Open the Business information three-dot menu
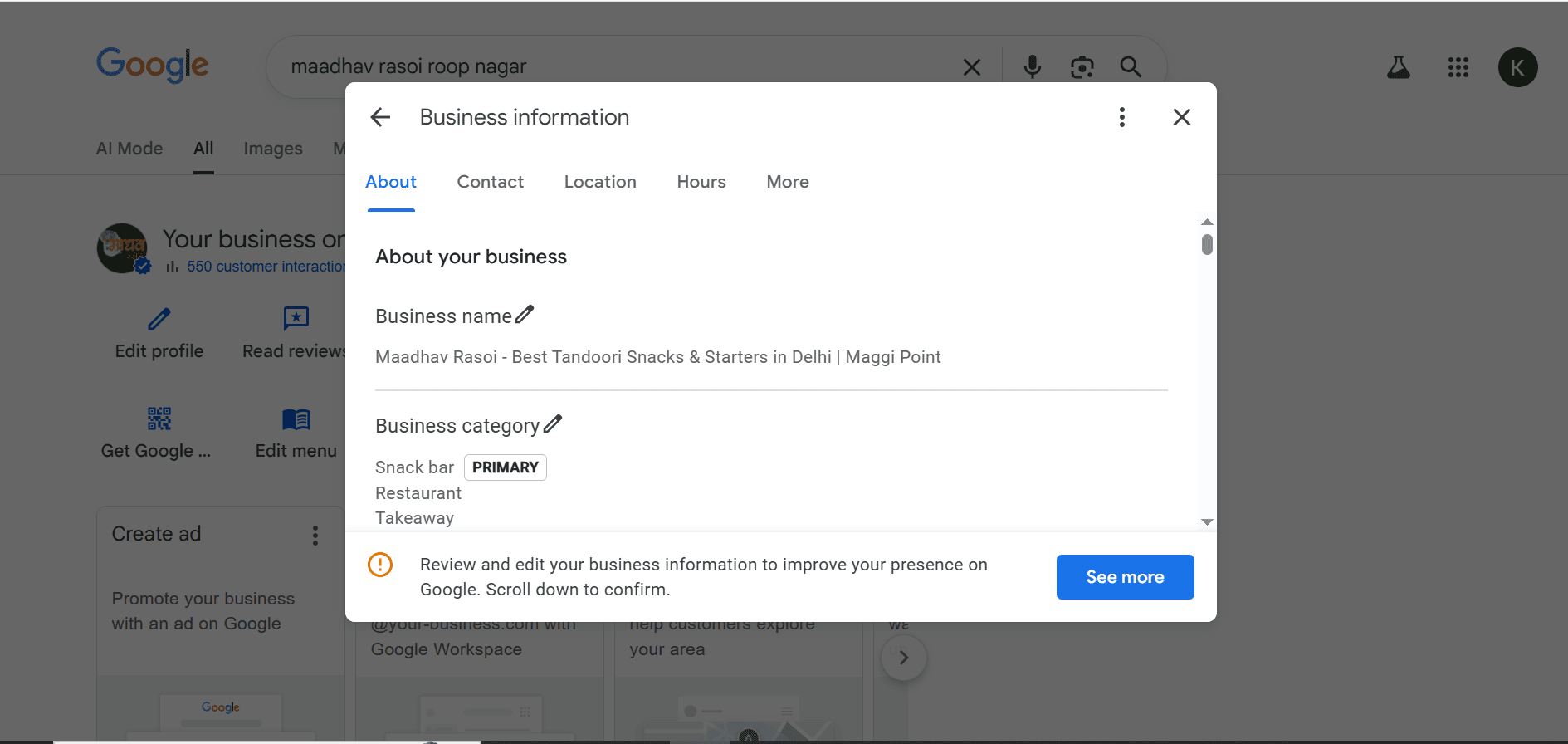 1122,117
